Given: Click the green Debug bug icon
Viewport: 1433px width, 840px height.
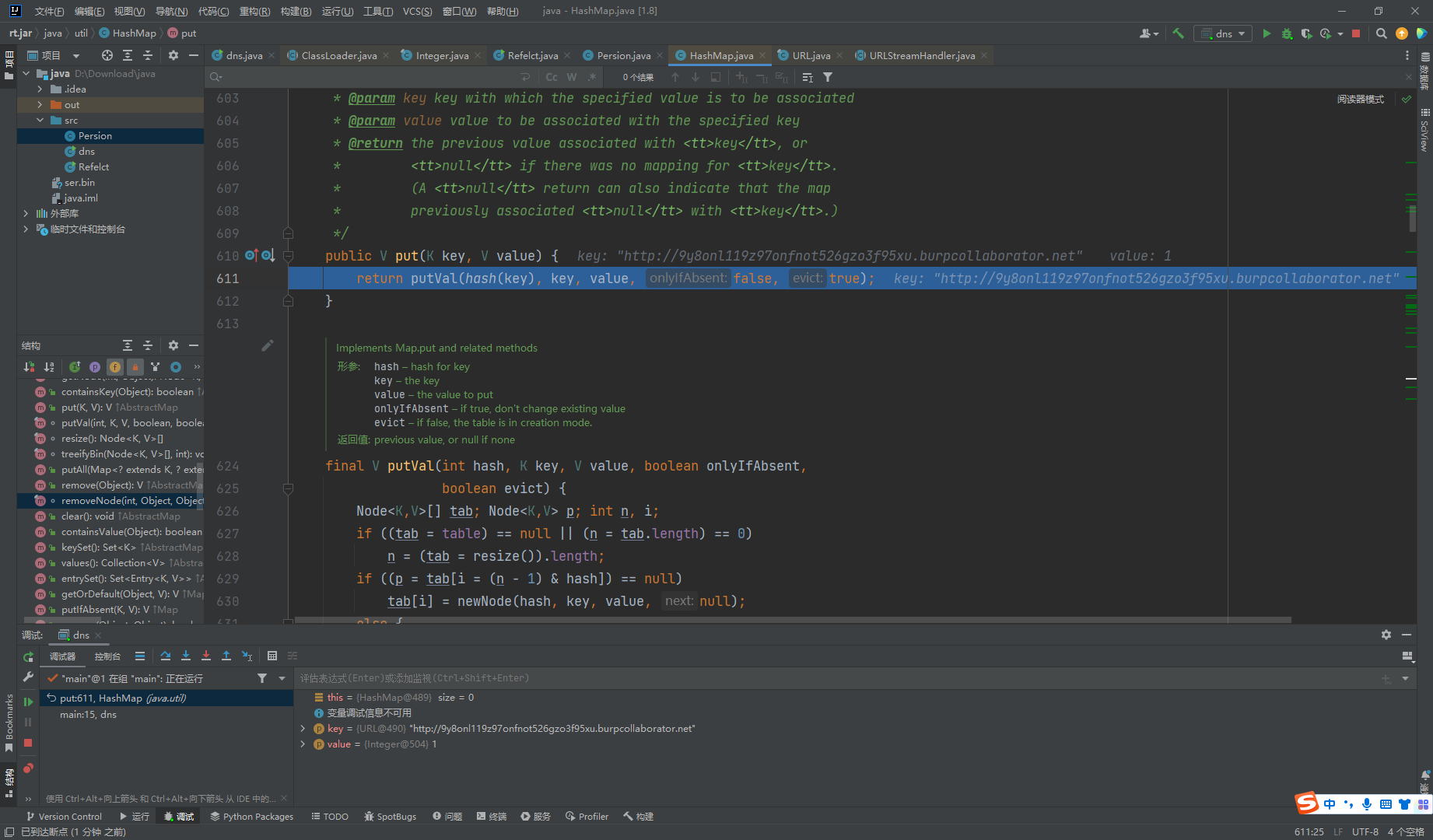Looking at the screenshot, I should pyautogui.click(x=1287, y=33).
